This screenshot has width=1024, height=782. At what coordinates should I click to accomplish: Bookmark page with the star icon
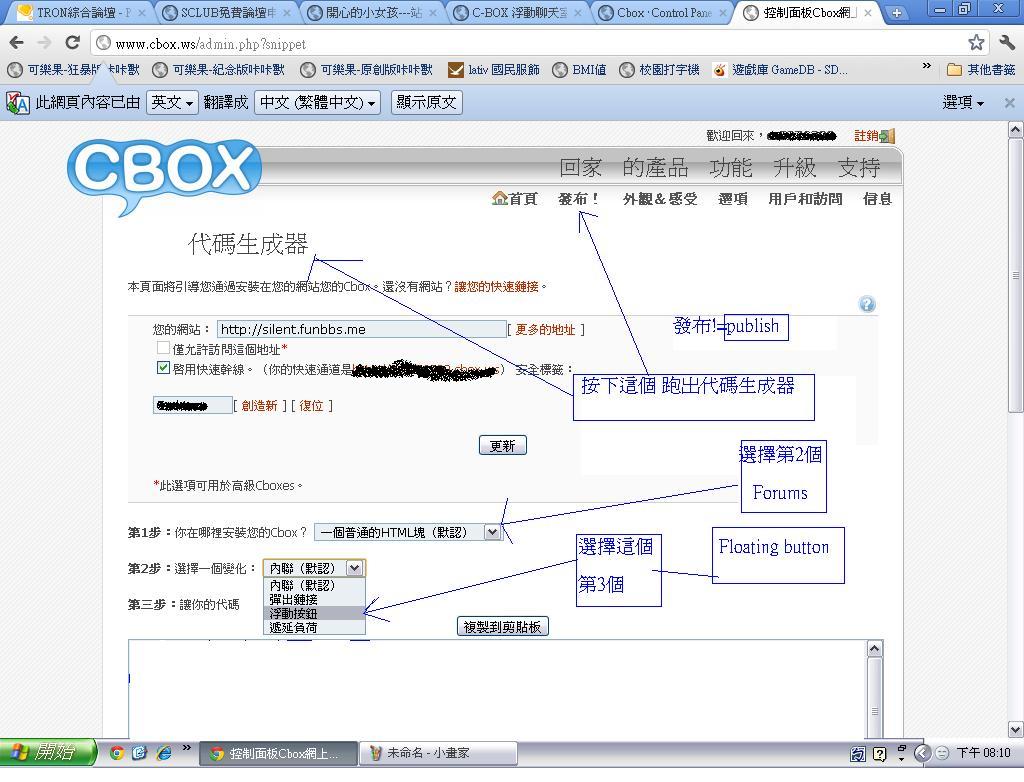point(976,43)
